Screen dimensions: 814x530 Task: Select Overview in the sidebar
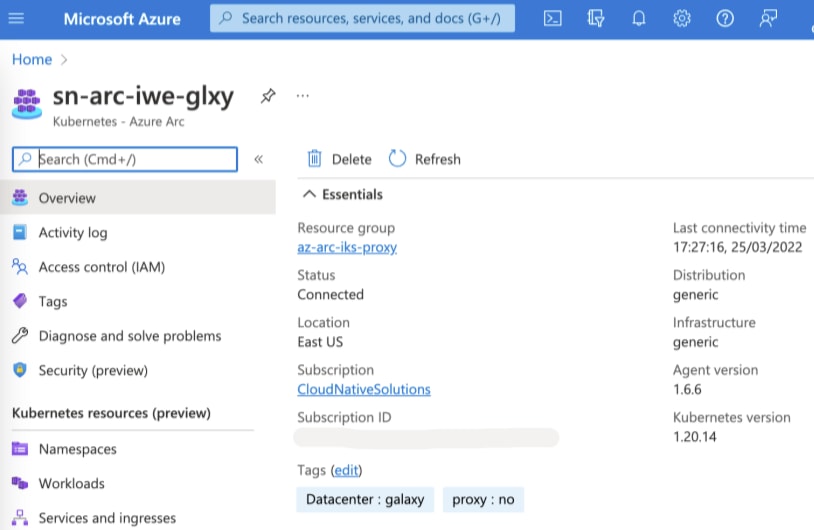(x=138, y=197)
